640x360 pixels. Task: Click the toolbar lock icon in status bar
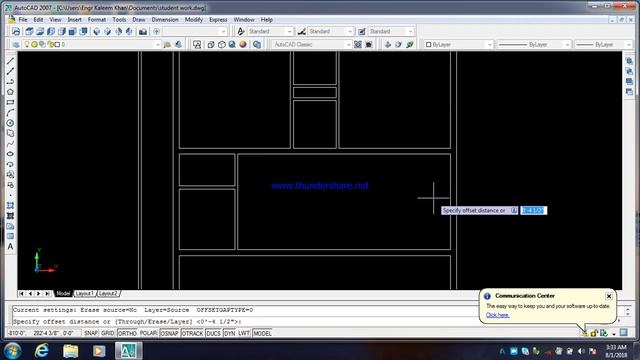[594, 333]
